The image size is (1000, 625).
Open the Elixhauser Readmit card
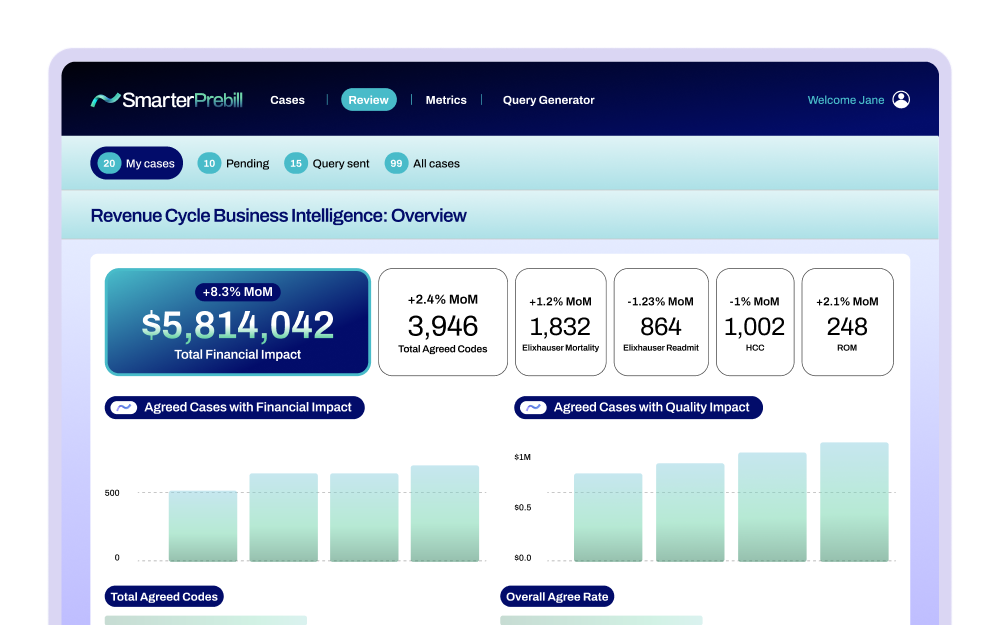(x=661, y=322)
